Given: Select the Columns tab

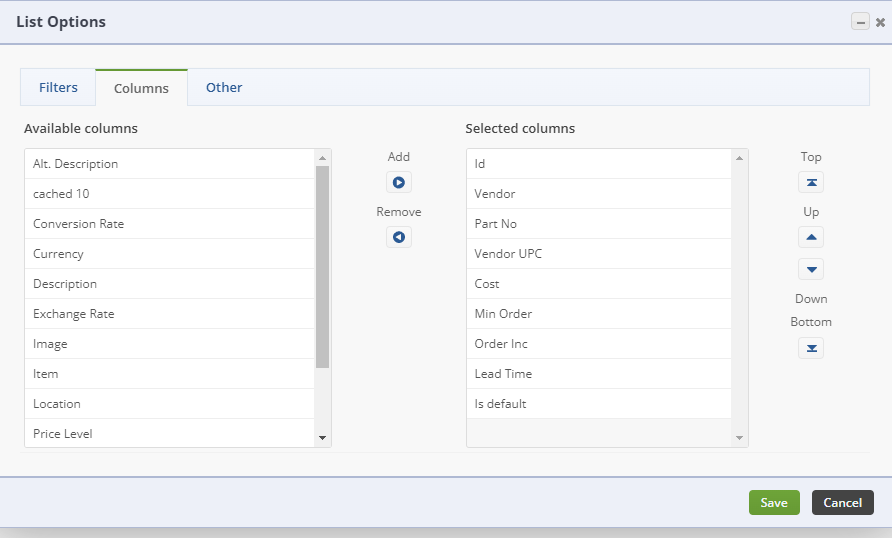Looking at the screenshot, I should (141, 88).
